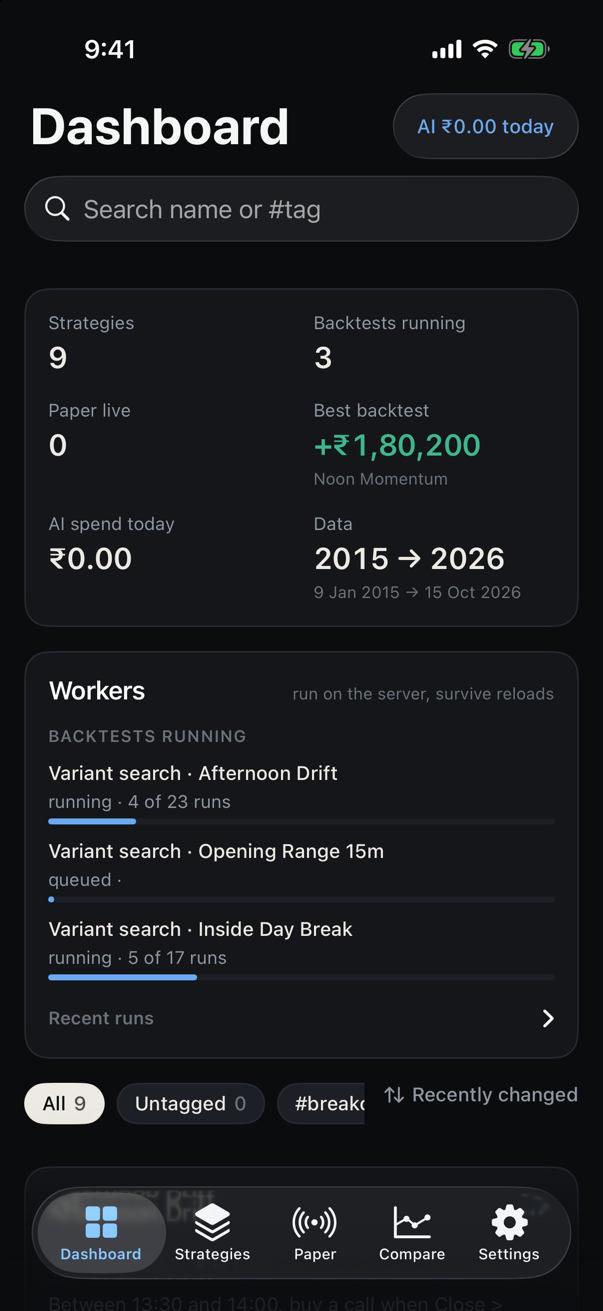The width and height of the screenshot is (603, 1311).
Task: Open the Strategies layers icon
Action: point(212,1222)
